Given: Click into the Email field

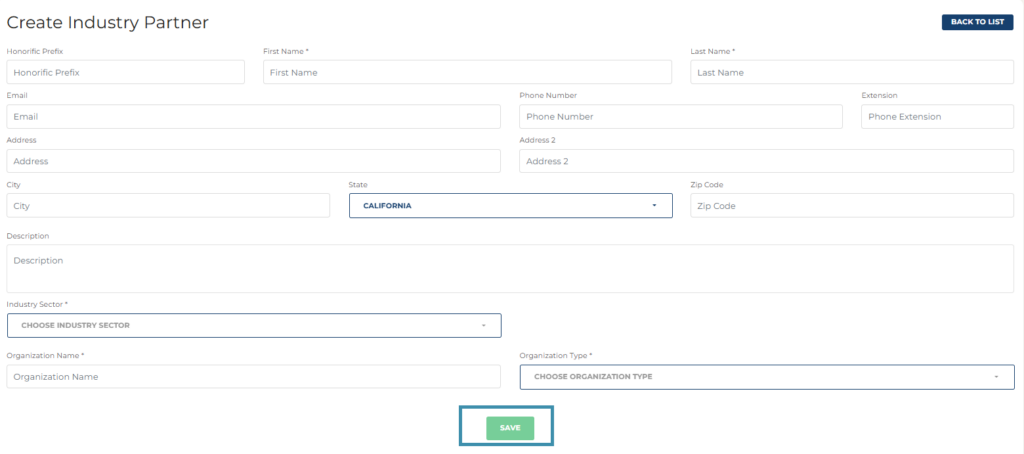Looking at the screenshot, I should 253,117.
